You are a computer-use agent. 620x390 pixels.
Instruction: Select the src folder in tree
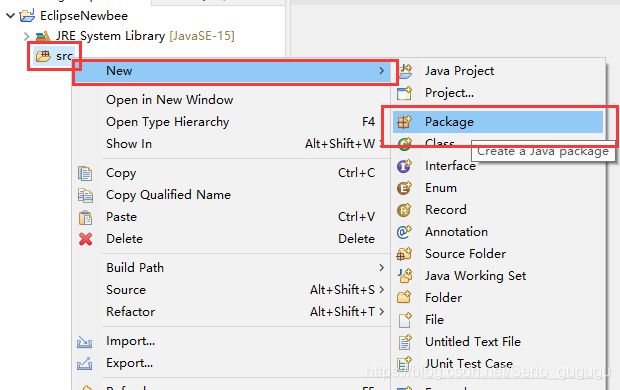(x=54, y=56)
